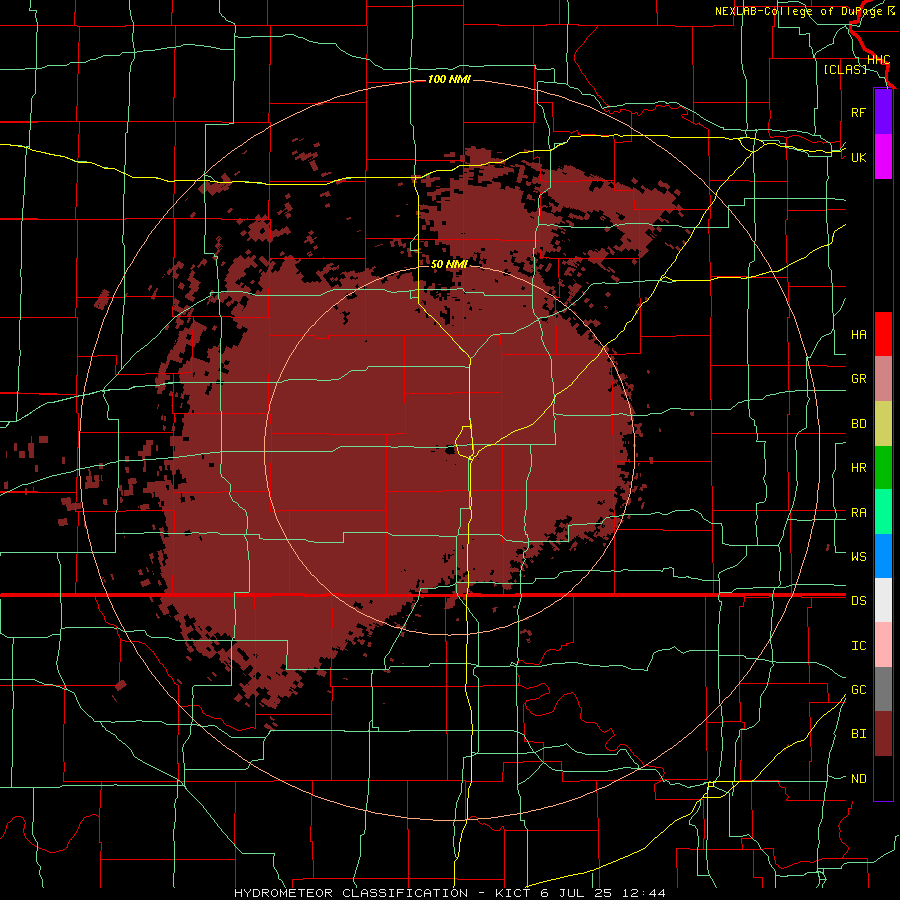Viewport: 900px width, 900px height.
Task: Click the HR legend label
Action: click(x=858, y=468)
